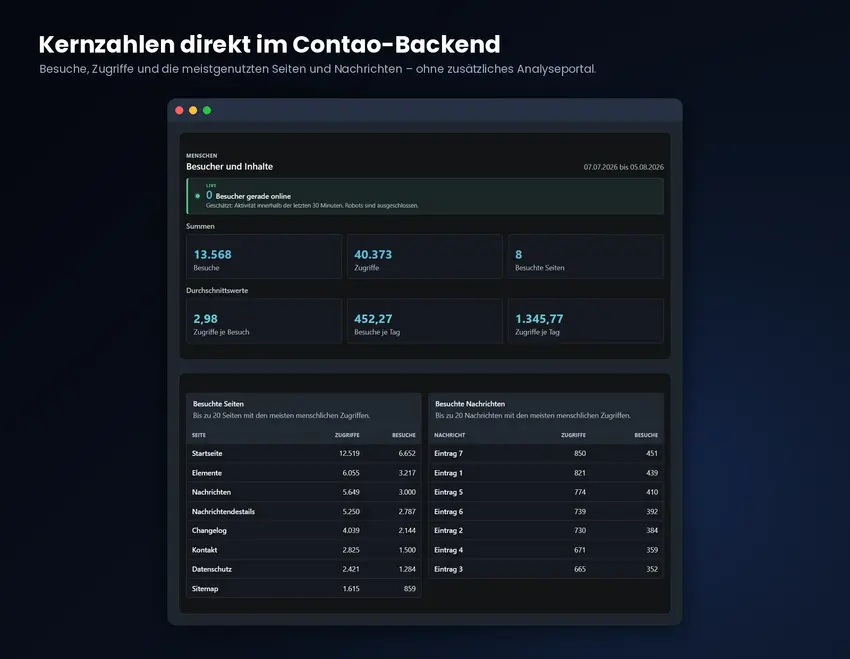
Task: Click the 859 Besuche value for Sitemap
Action: [410, 589]
